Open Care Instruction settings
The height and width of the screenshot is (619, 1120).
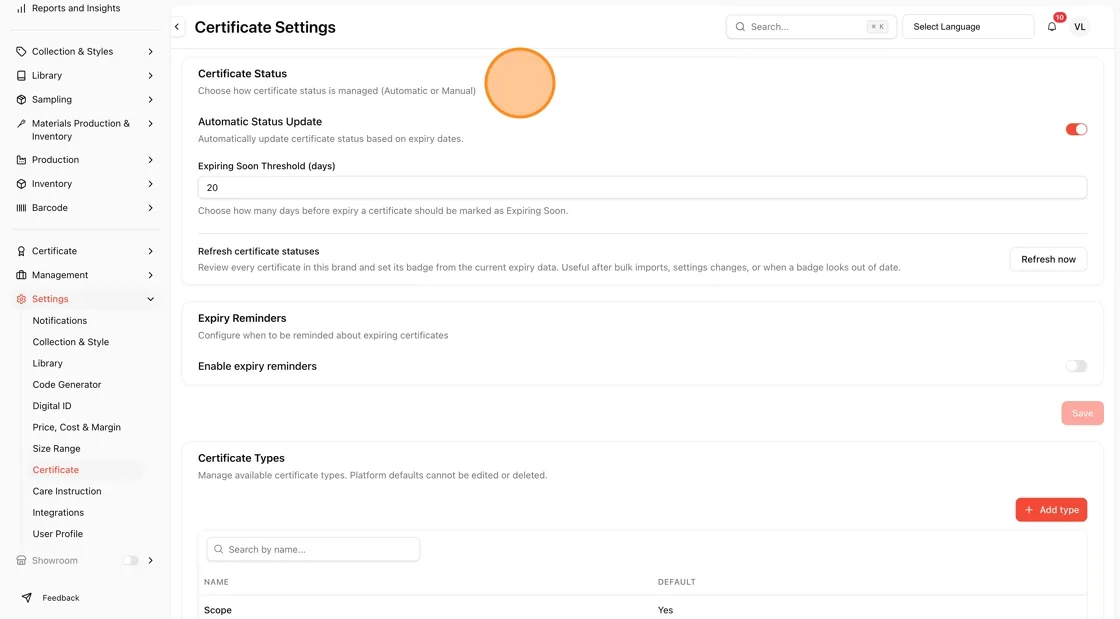pyautogui.click(x=66, y=491)
